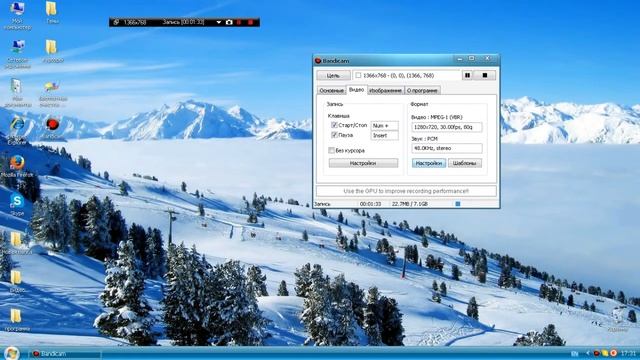This screenshot has height=360, width=640.
Task: Select the Skype desktop icon
Action: [x=17, y=205]
